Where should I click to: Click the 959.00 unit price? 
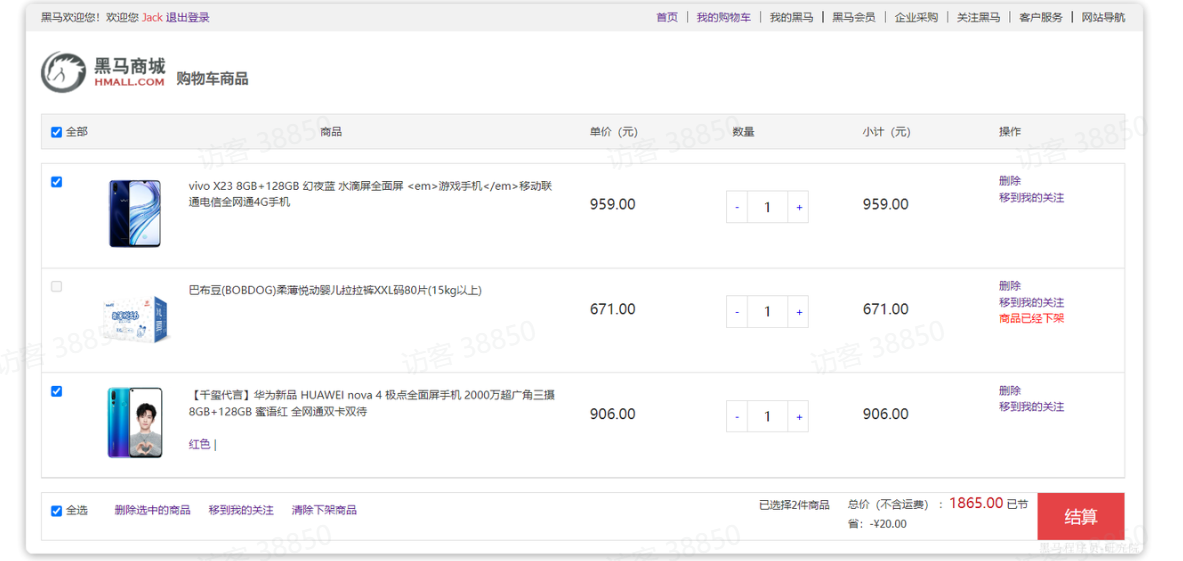tap(613, 204)
